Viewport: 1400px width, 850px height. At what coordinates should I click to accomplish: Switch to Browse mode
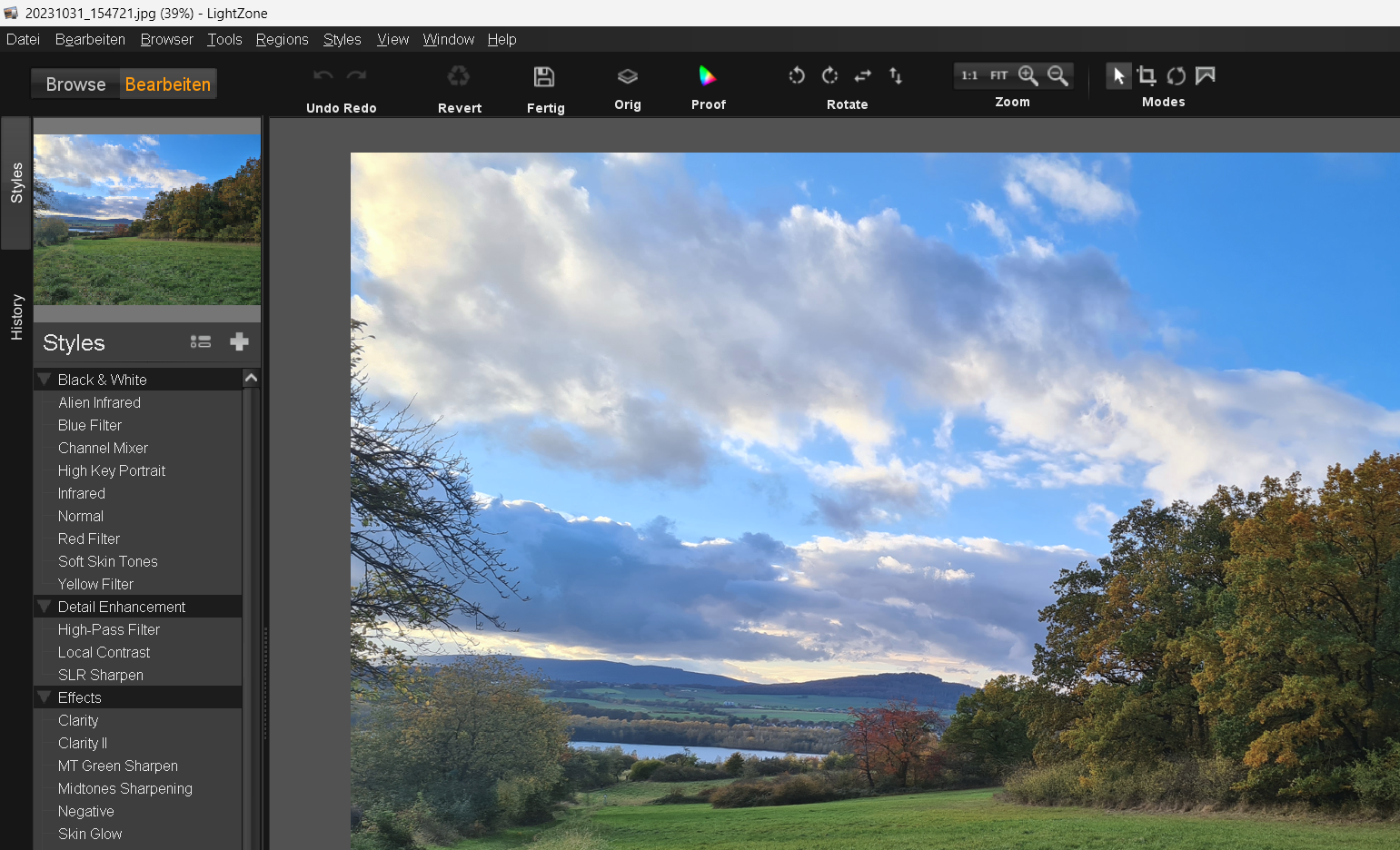point(75,84)
